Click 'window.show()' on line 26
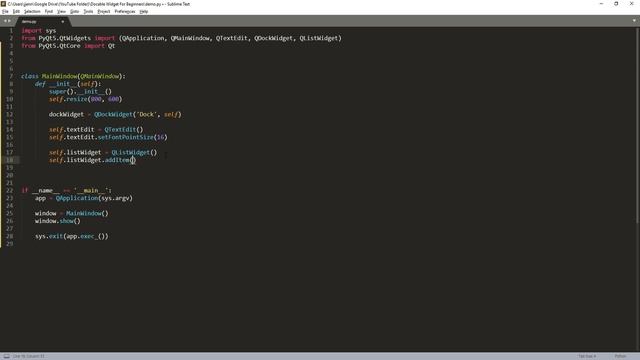This screenshot has height=360, width=640. pos(58,221)
